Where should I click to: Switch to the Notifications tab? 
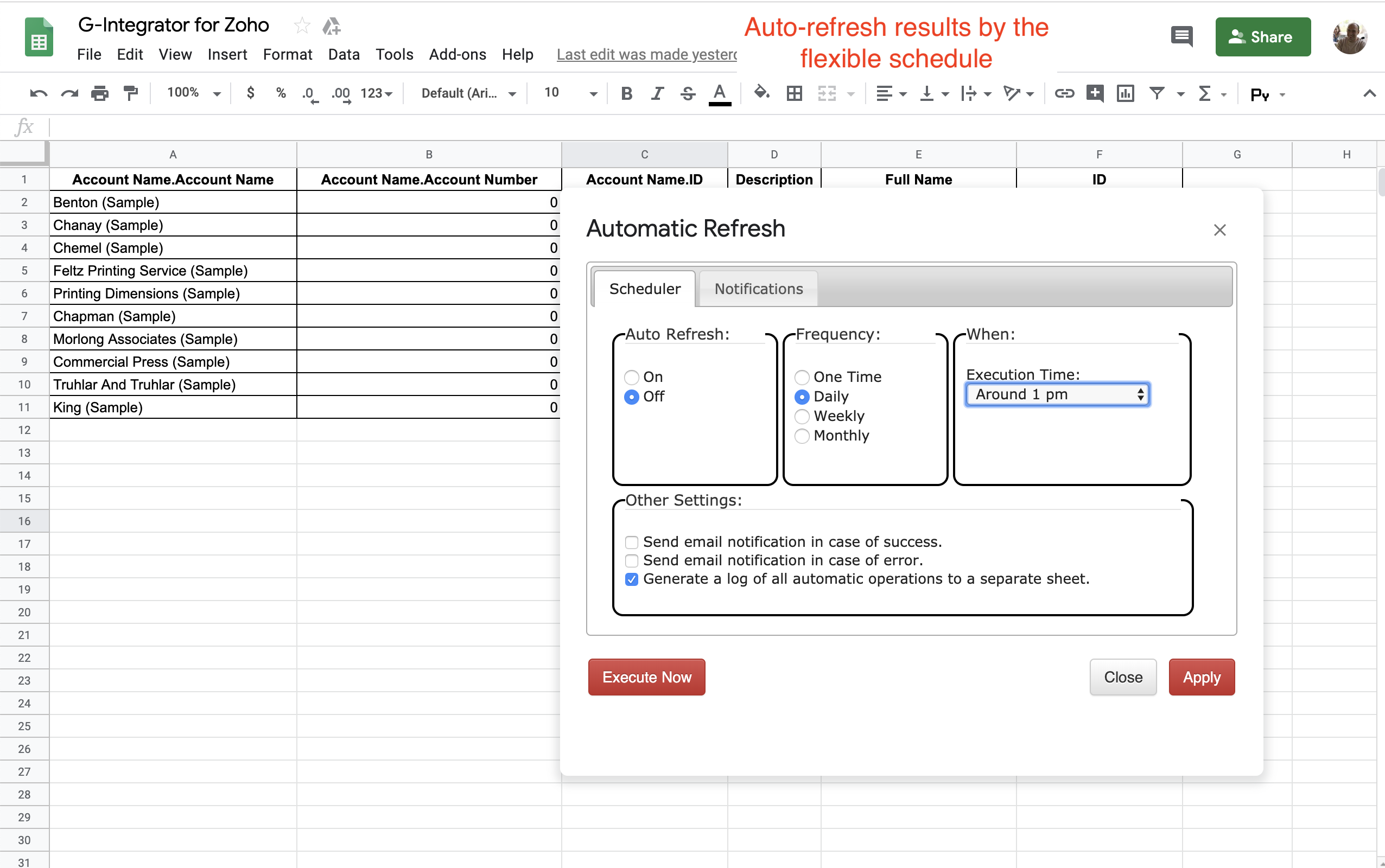tap(759, 289)
